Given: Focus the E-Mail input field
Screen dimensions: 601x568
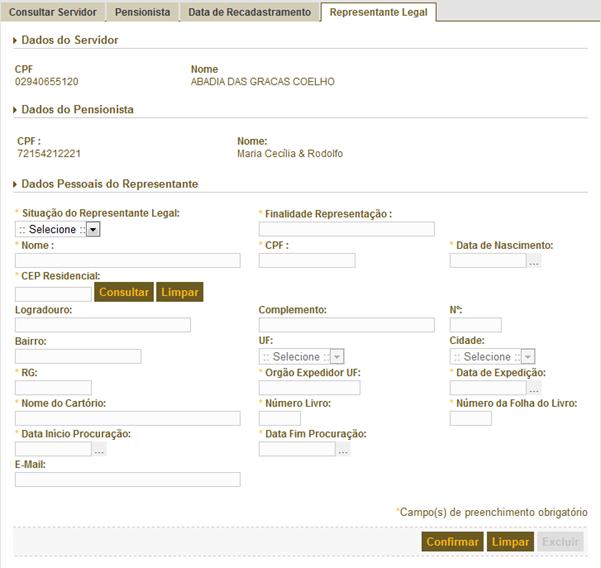Looking at the screenshot, I should point(127,480).
